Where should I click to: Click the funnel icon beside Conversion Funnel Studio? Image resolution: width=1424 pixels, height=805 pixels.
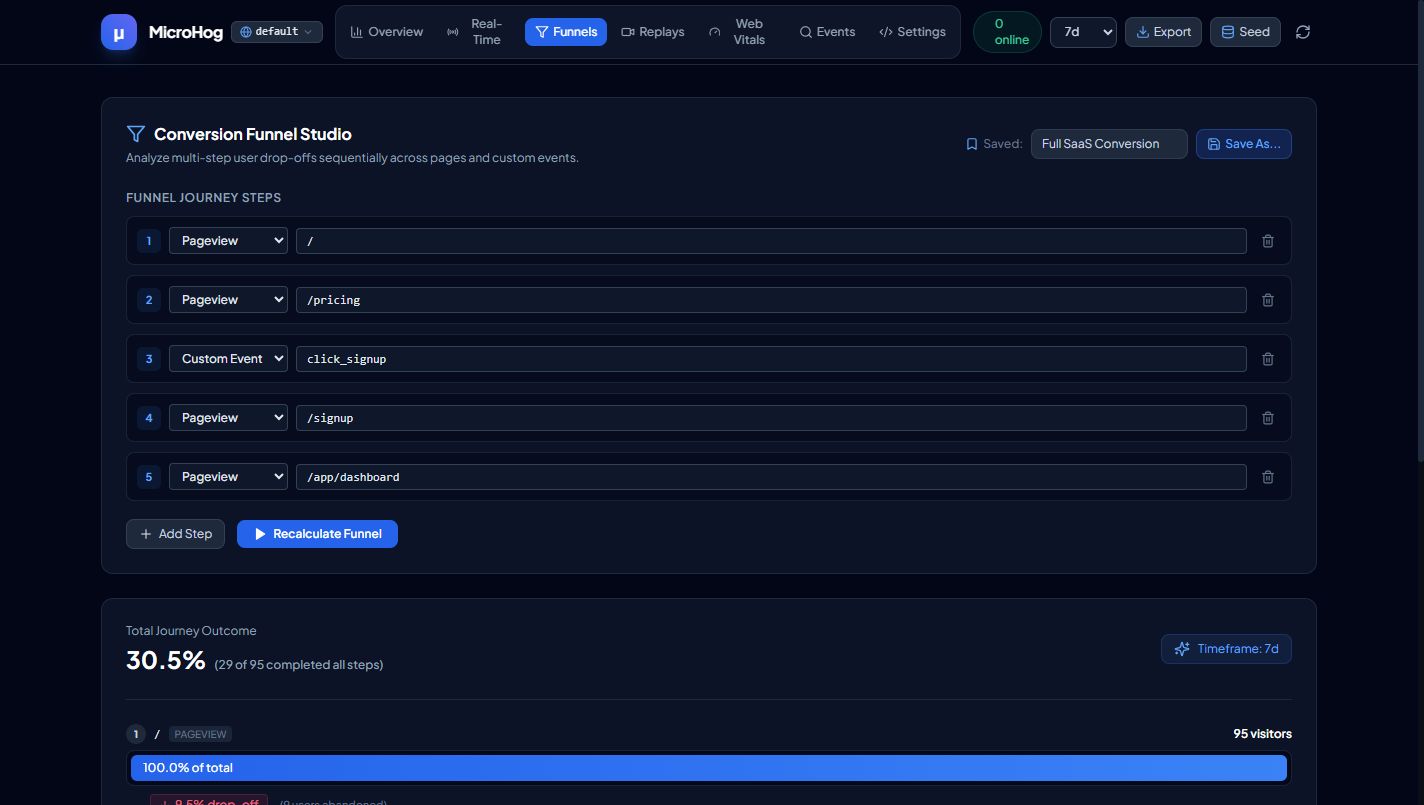[x=136, y=134]
